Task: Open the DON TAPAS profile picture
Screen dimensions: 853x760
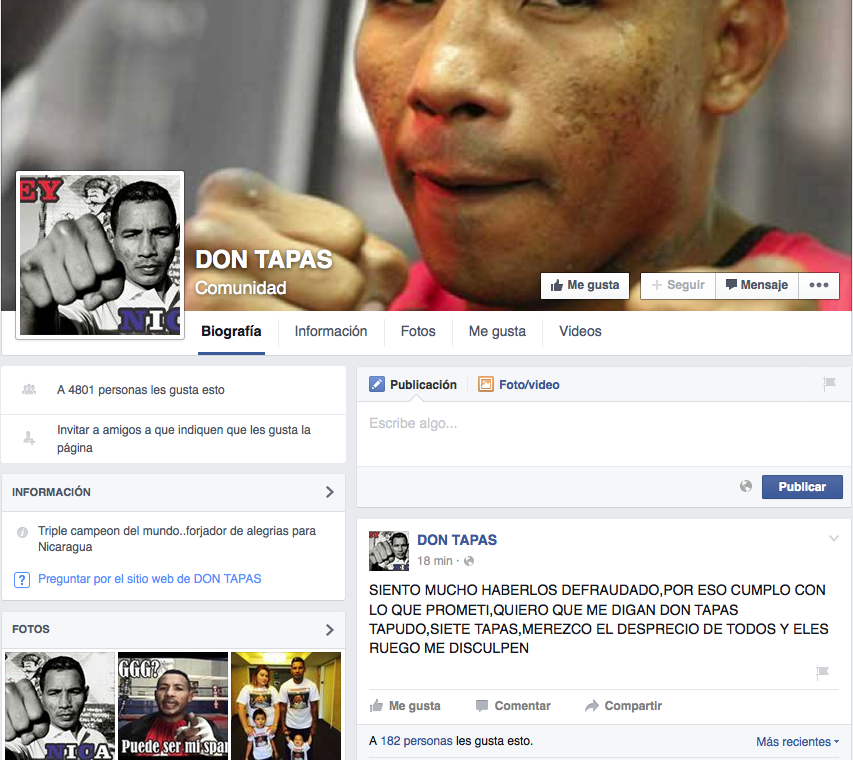Action: click(x=100, y=255)
